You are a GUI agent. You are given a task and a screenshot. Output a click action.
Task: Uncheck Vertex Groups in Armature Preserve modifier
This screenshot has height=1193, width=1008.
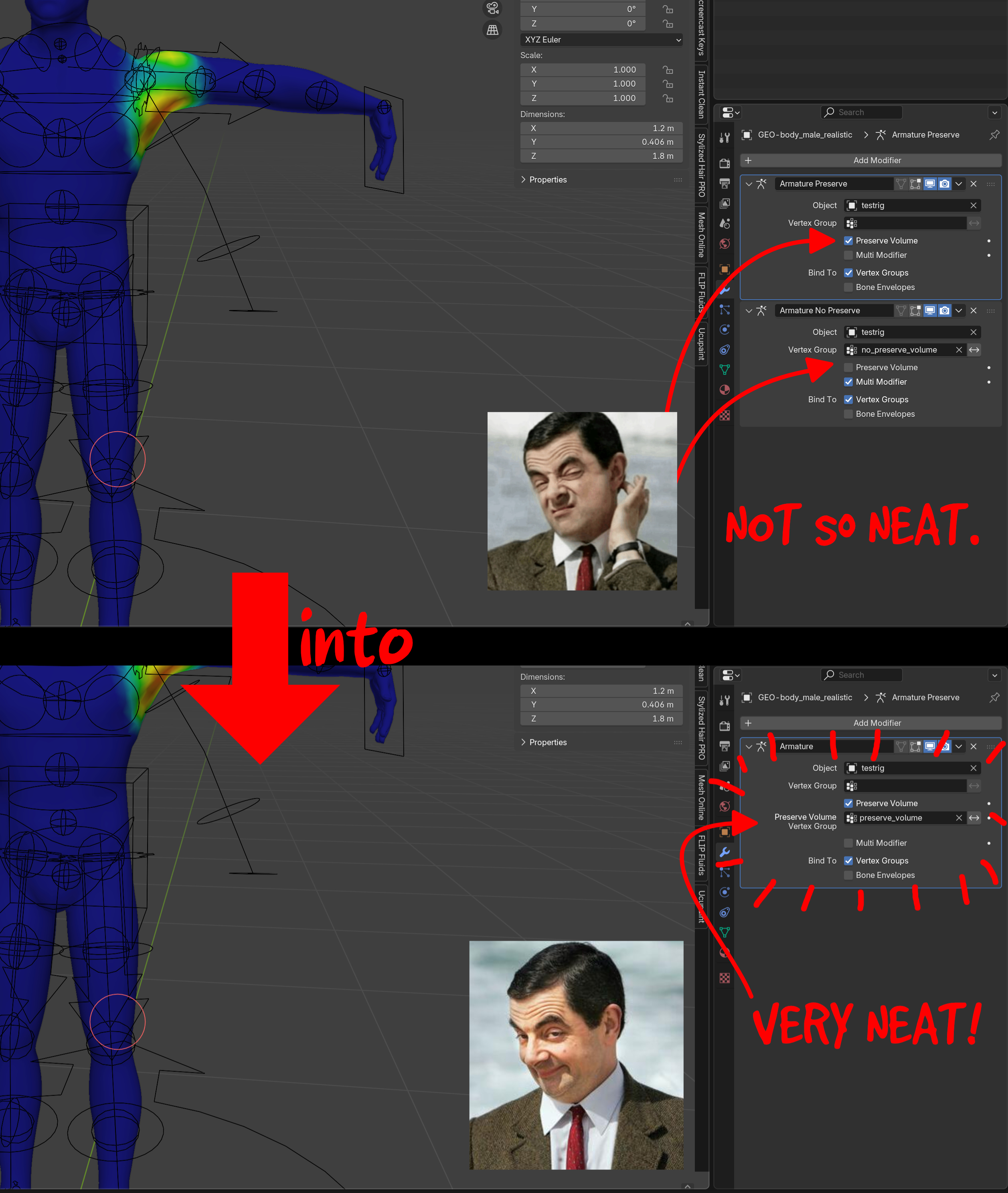848,273
